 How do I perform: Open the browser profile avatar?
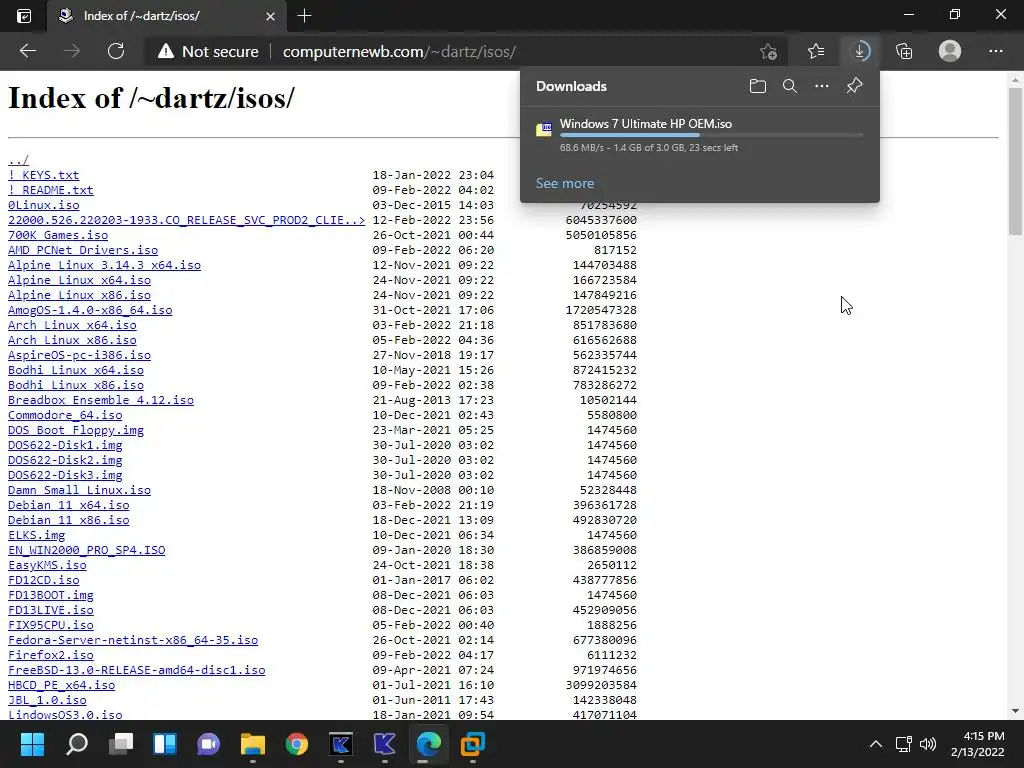click(x=950, y=51)
